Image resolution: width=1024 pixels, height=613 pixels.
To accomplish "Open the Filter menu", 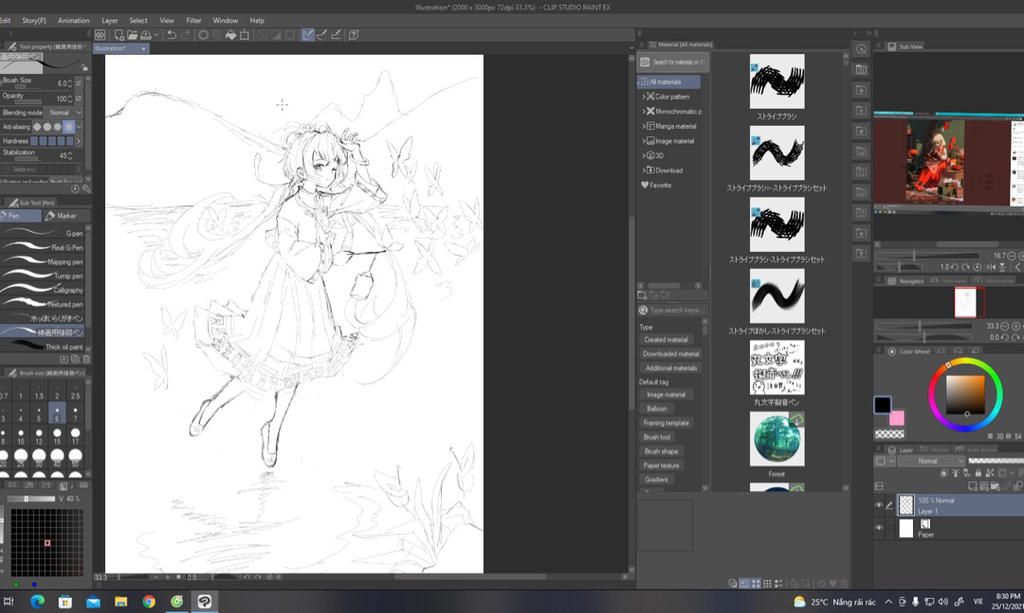I will 193,20.
